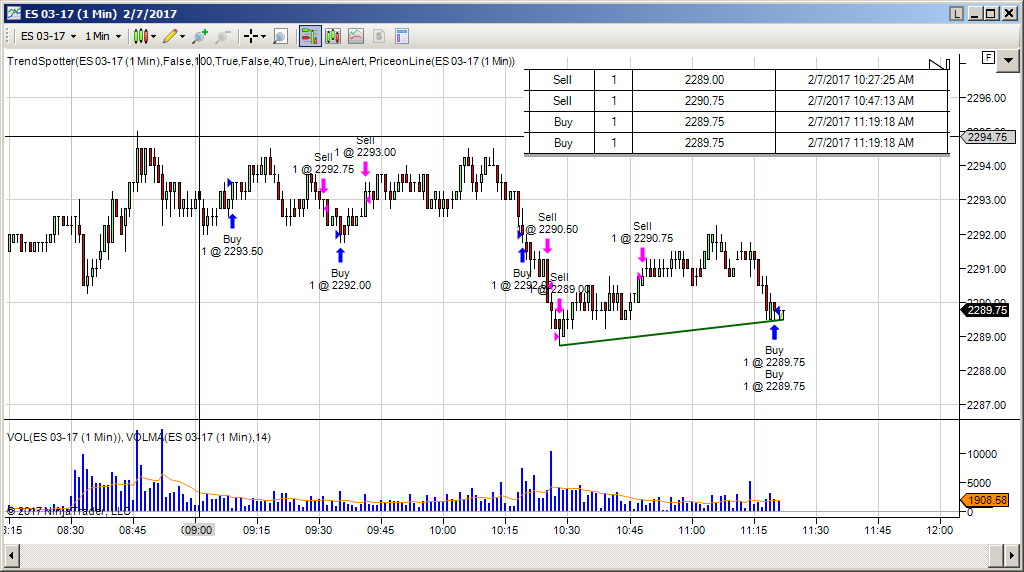Click the Sell cell in 2289.00 row
Screen dimensions: 1024x572
[x=562, y=80]
